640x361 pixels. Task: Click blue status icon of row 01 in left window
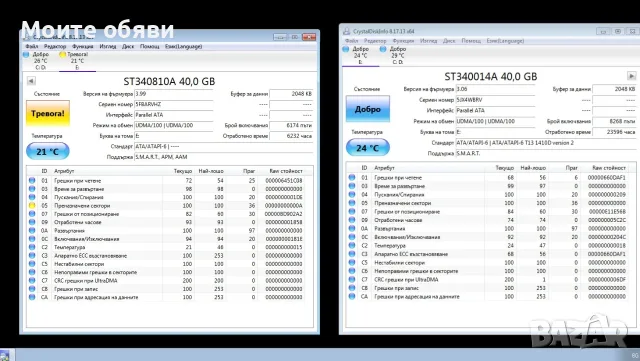(32, 180)
